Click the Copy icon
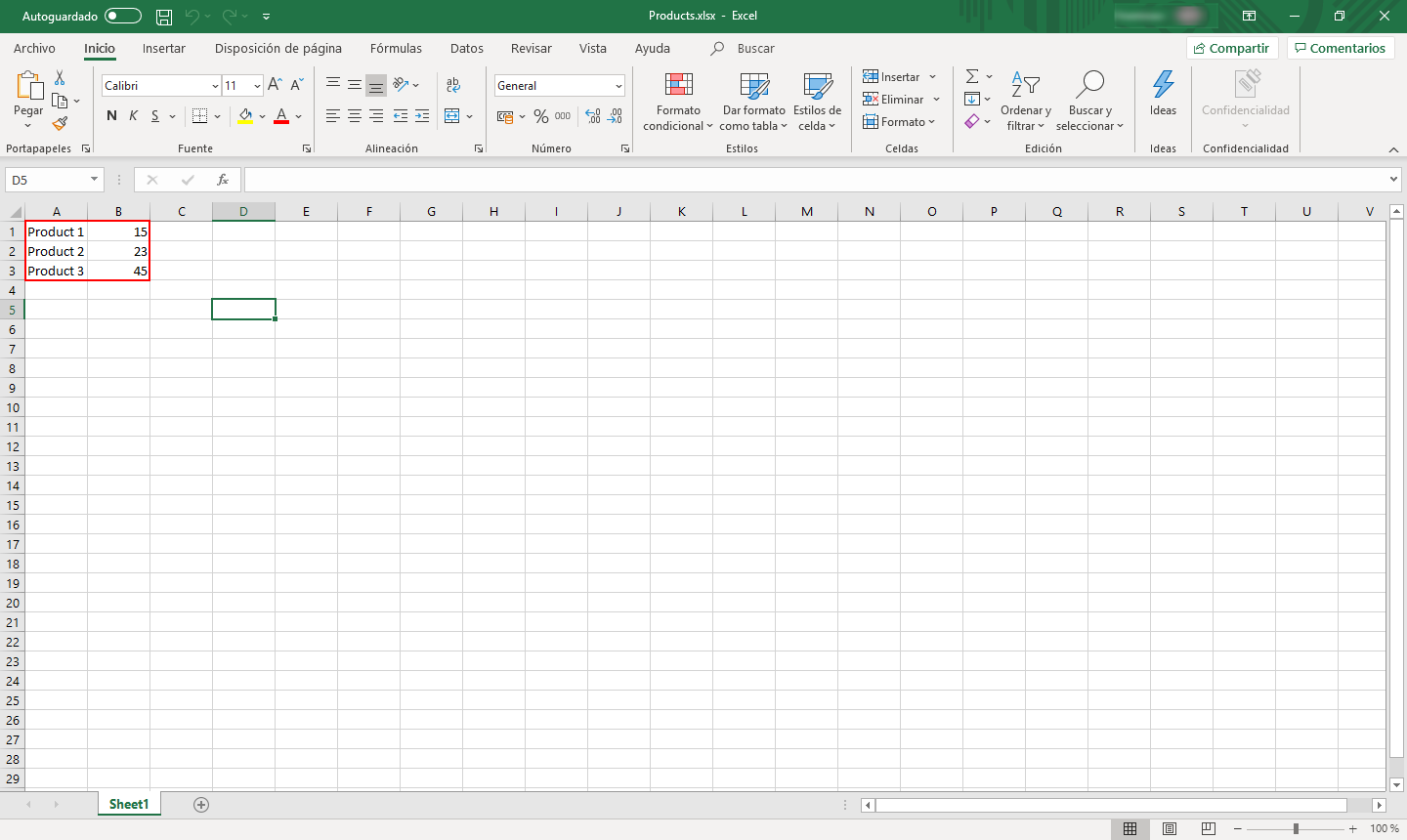Viewport: 1407px width, 840px height. (61, 101)
